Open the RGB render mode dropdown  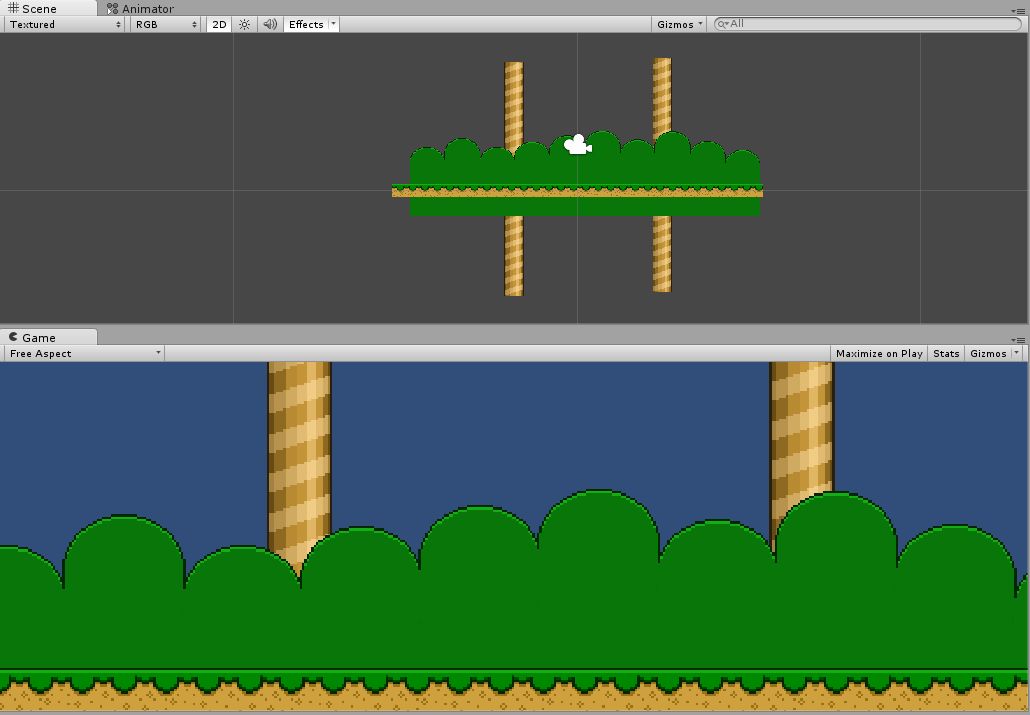pyautogui.click(x=166, y=24)
